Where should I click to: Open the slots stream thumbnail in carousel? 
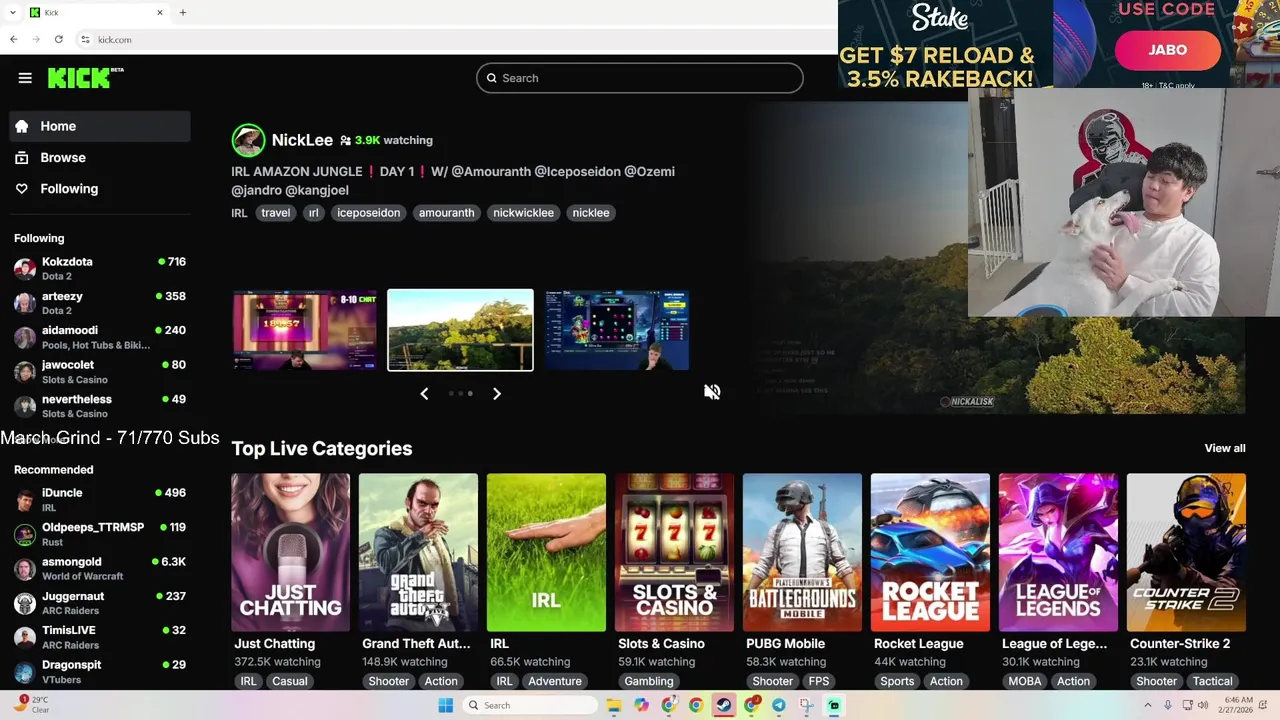tap(305, 330)
